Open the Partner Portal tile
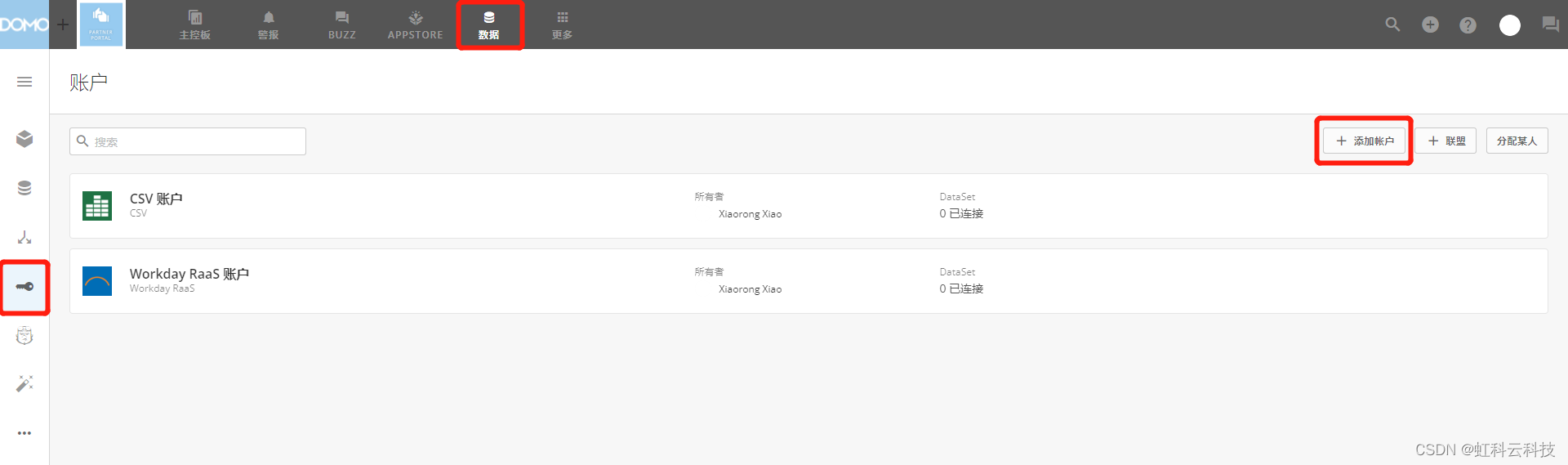 tap(101, 25)
